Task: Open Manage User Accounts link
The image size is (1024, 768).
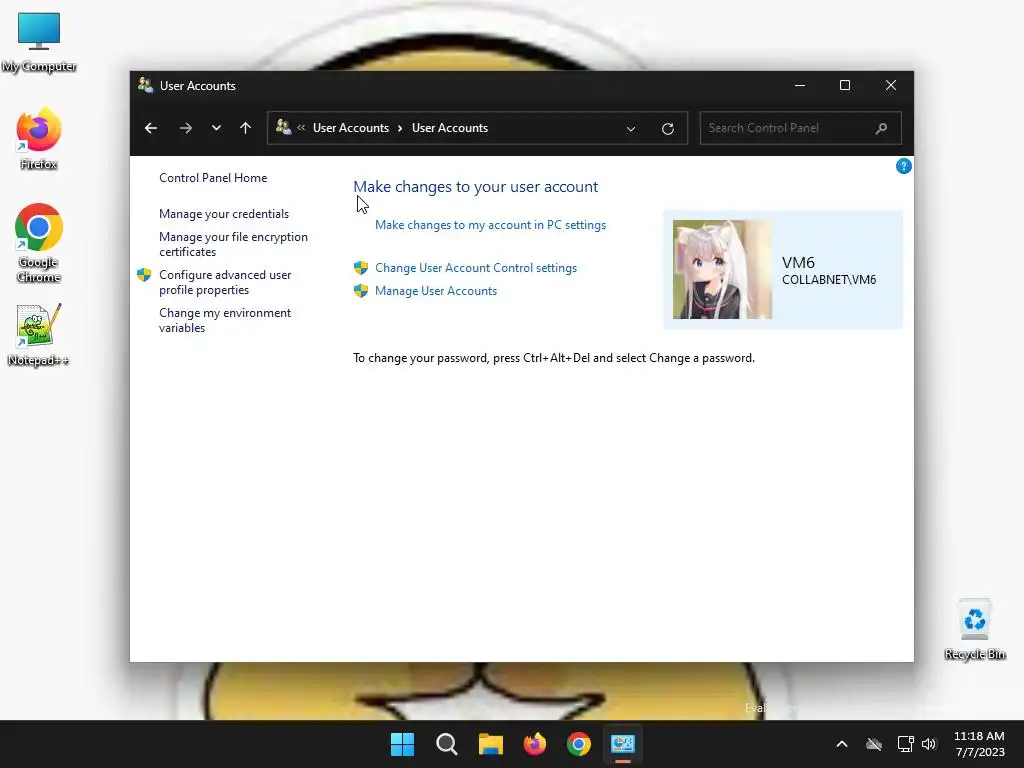Action: 436,291
